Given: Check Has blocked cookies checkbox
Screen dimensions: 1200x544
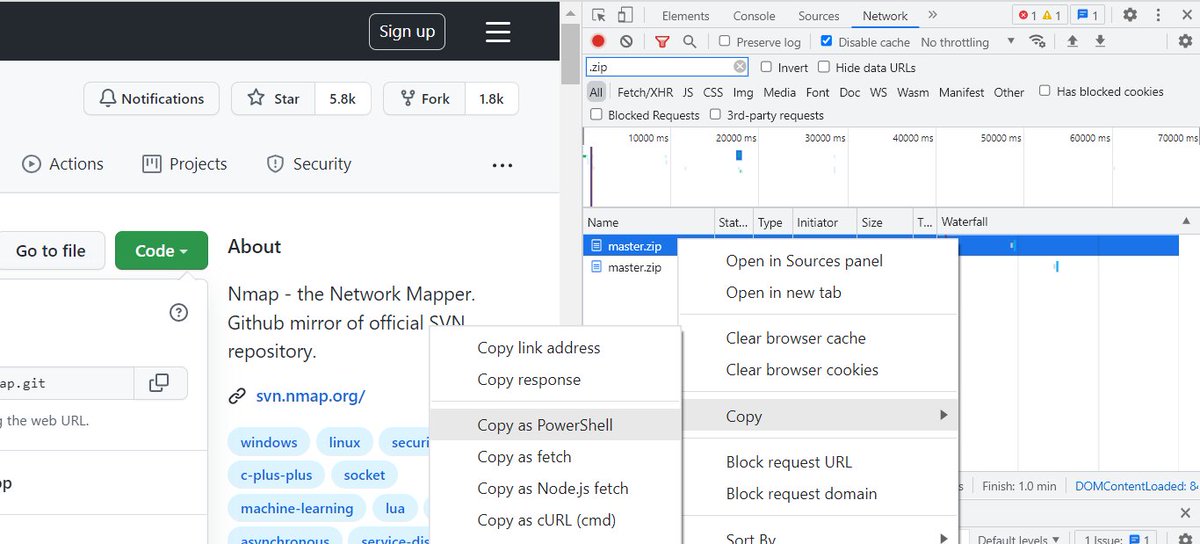Looking at the screenshot, I should pos(1045,91).
